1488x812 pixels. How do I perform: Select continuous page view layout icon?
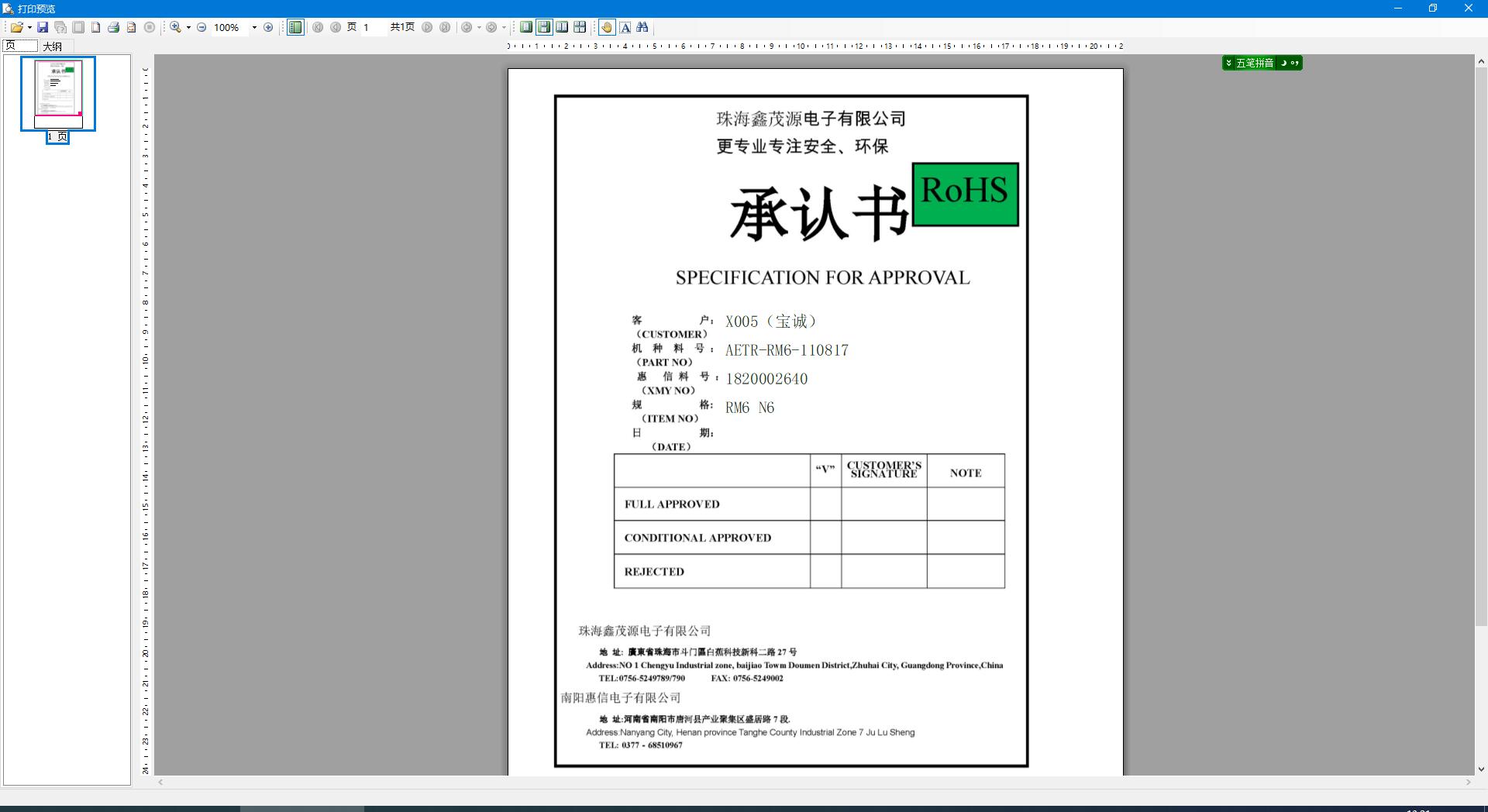coord(544,27)
